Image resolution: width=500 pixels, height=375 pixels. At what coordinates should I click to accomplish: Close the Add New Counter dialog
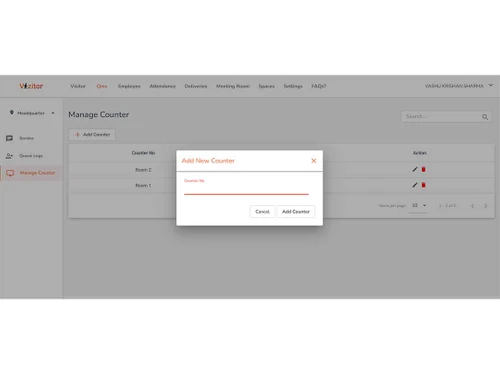click(314, 161)
